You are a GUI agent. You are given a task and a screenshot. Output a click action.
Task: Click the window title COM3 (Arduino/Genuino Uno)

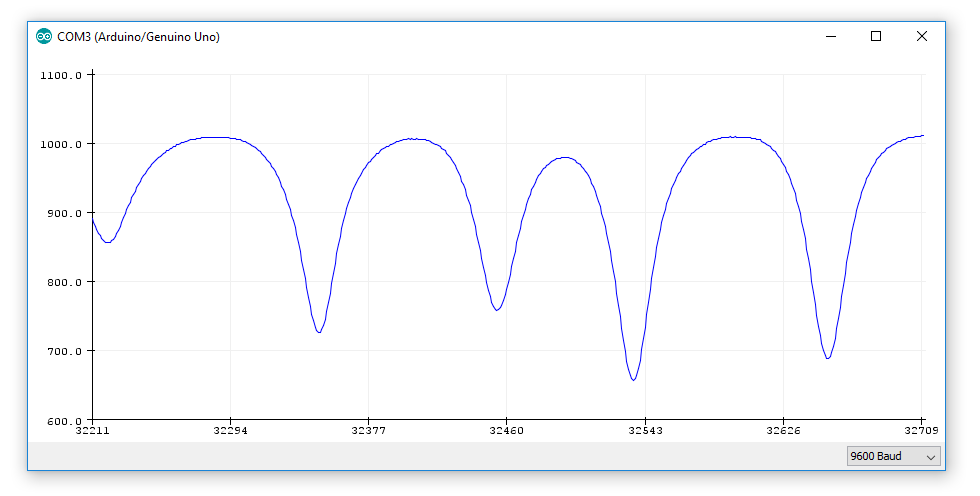pos(139,37)
